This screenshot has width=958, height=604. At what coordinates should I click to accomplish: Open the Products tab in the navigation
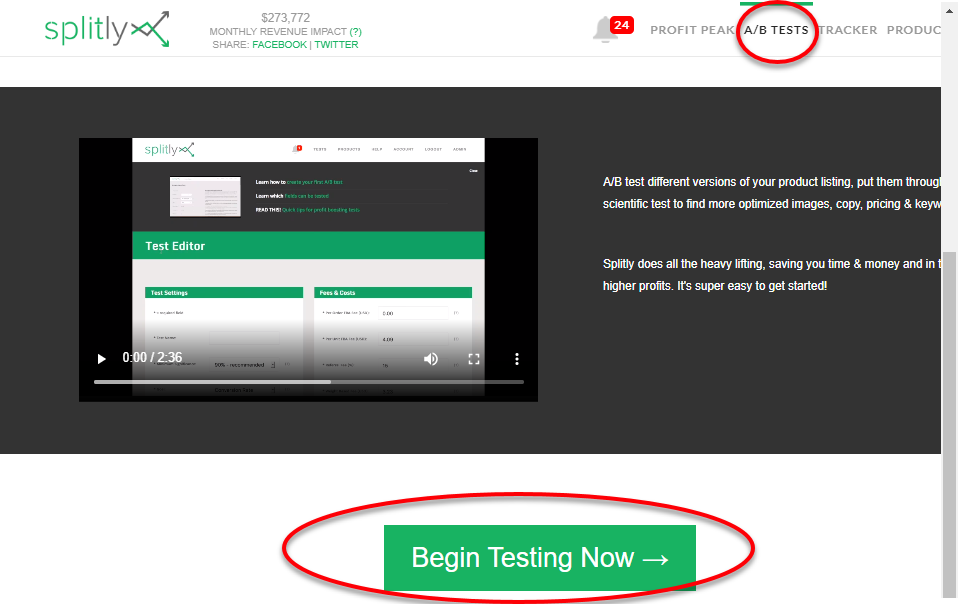[914, 30]
